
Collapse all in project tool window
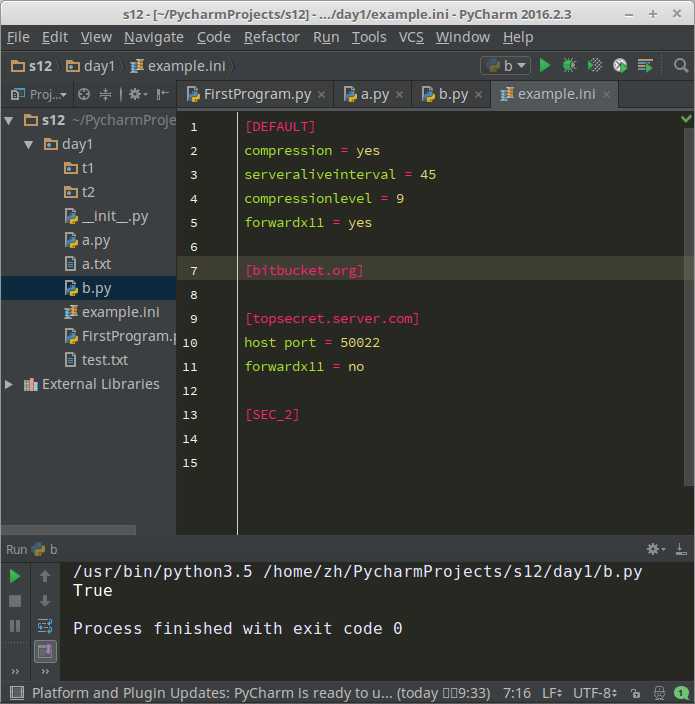(105, 94)
